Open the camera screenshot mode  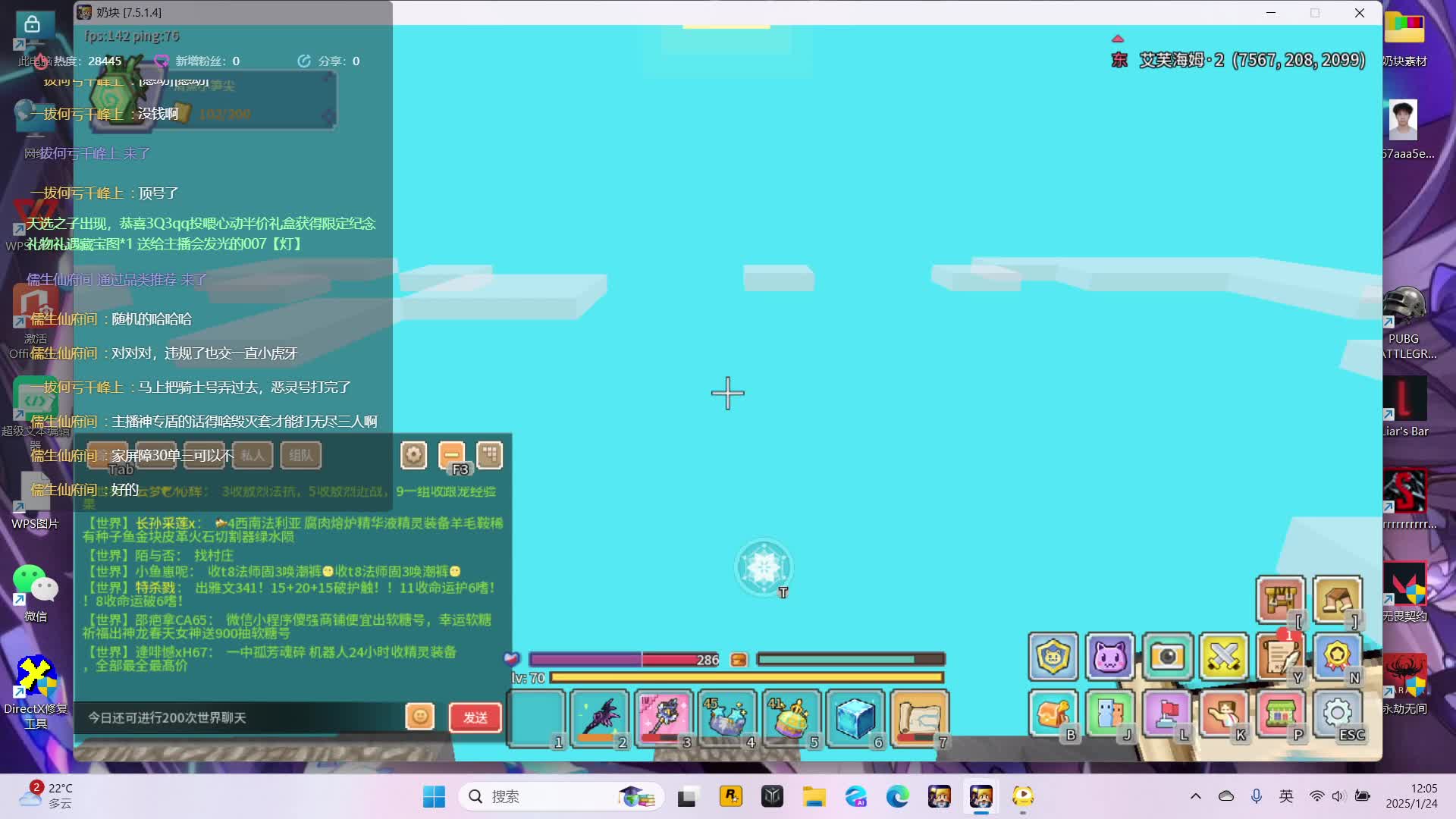coord(1167,656)
